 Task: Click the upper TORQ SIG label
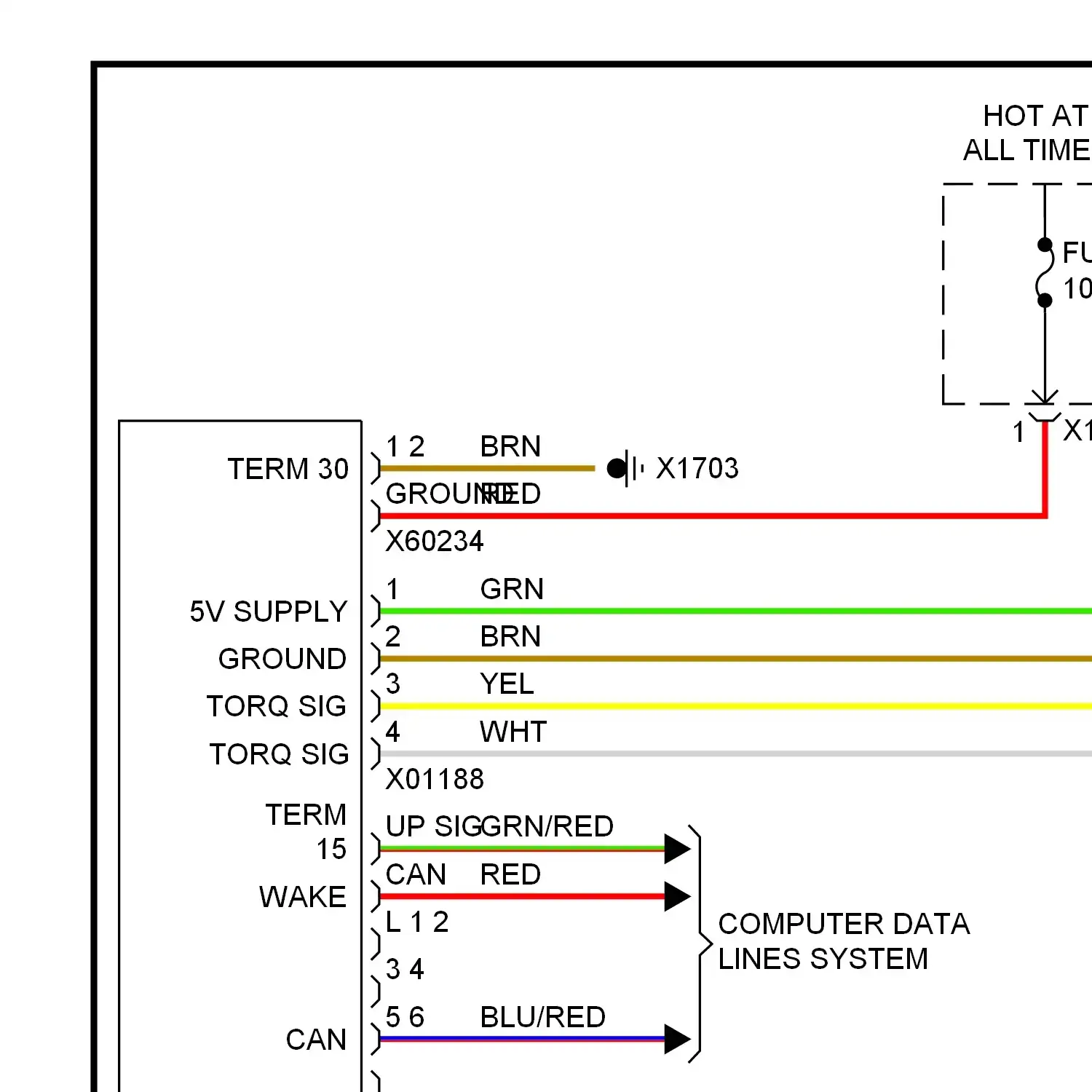coord(277,706)
